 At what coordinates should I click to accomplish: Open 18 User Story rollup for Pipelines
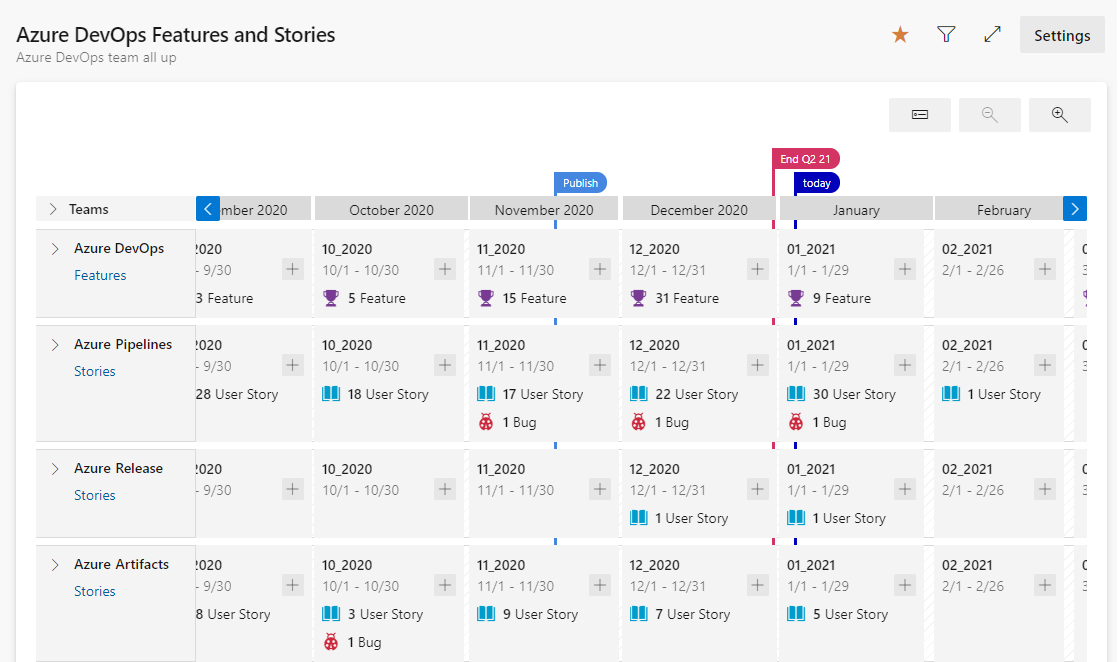pyautogui.click(x=376, y=394)
